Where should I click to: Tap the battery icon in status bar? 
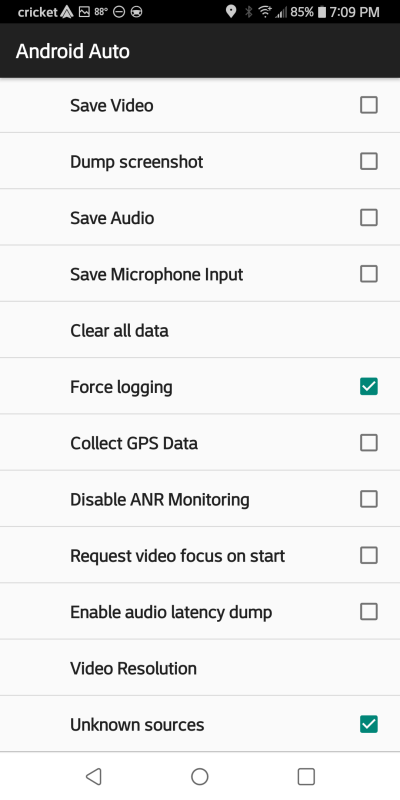coord(321,12)
